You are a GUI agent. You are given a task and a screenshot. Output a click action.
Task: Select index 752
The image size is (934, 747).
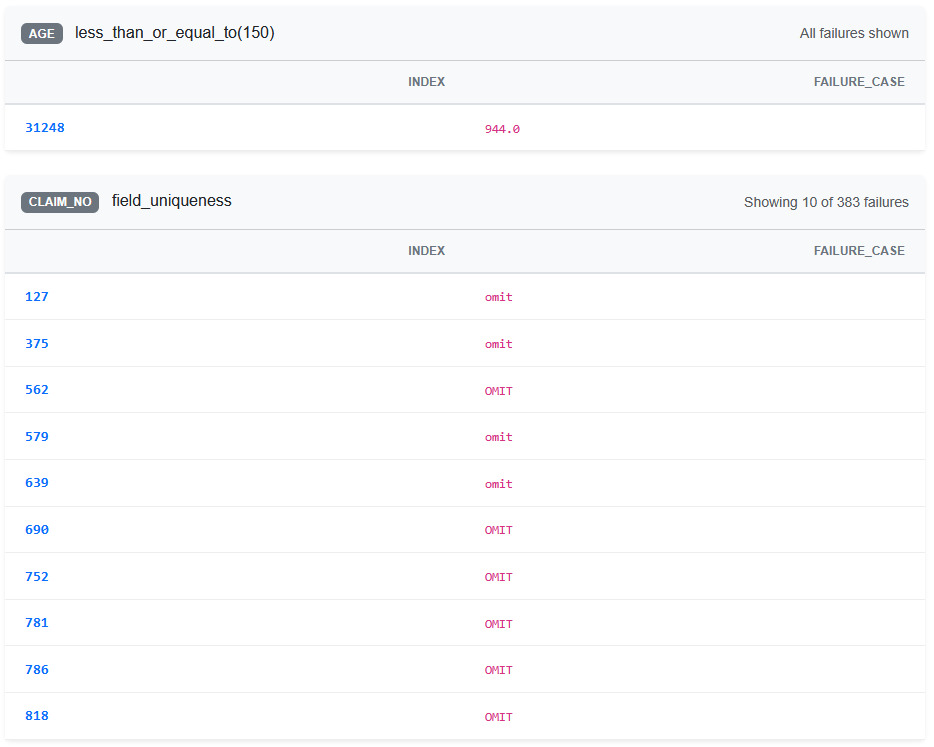tap(37, 577)
